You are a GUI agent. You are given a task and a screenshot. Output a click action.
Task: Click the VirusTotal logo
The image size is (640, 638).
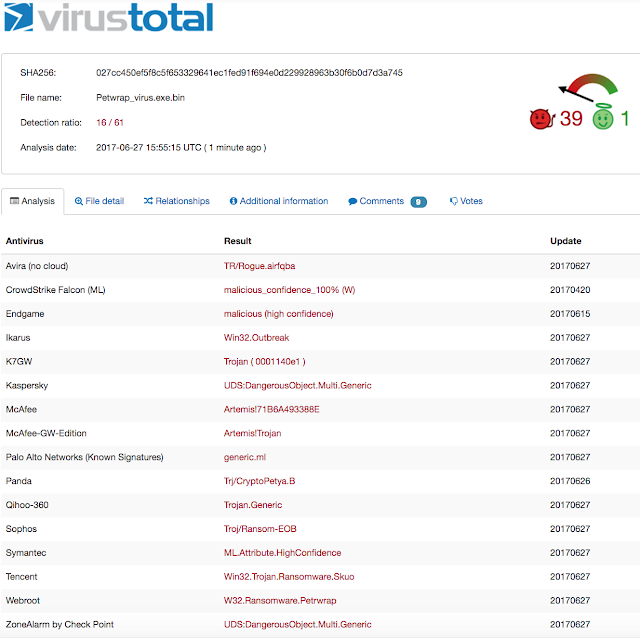click(x=108, y=18)
